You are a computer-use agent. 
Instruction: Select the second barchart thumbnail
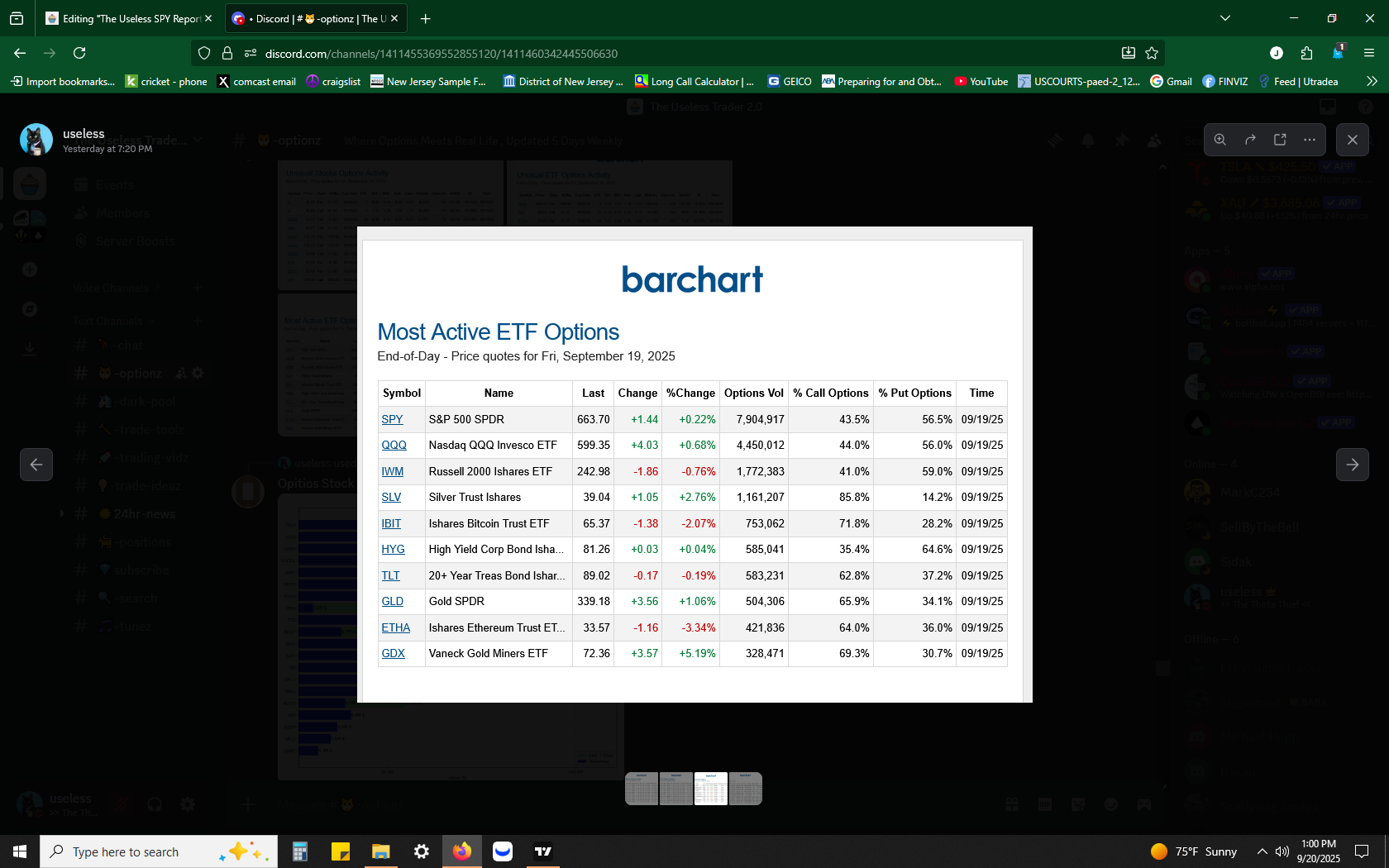(x=676, y=789)
